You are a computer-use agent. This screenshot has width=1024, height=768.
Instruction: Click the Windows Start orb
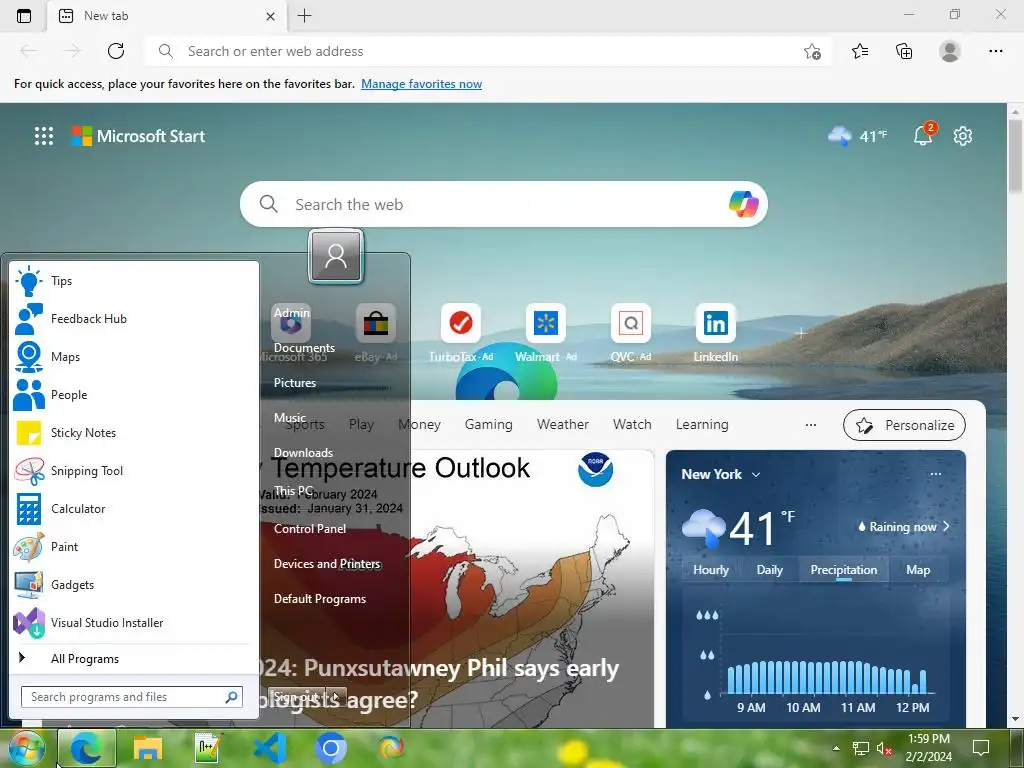(25, 748)
